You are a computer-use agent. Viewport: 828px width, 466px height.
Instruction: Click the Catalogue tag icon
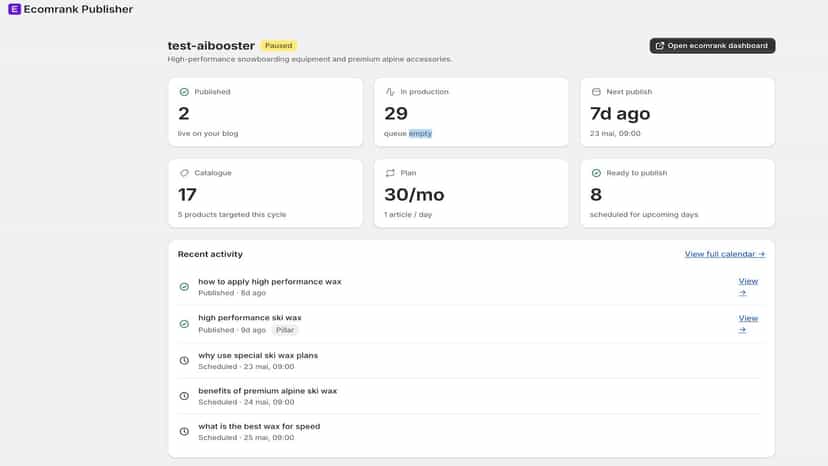(184, 173)
